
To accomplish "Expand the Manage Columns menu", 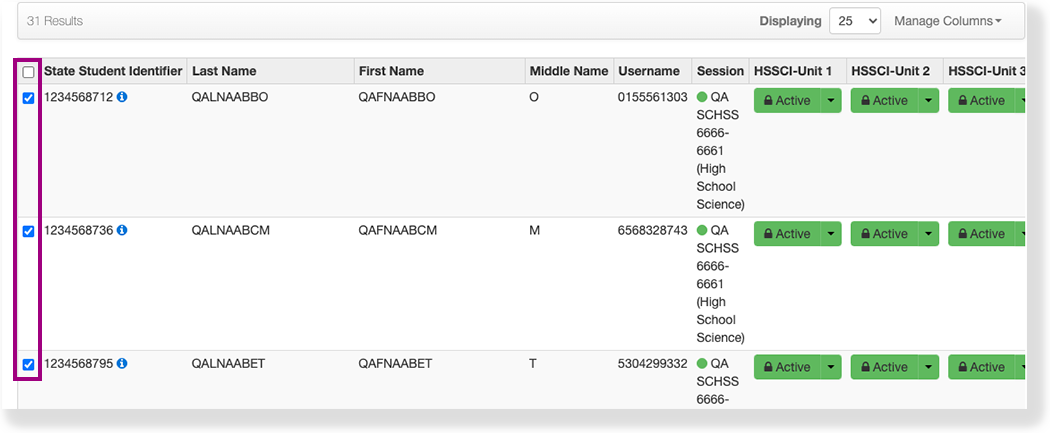I will (x=947, y=21).
